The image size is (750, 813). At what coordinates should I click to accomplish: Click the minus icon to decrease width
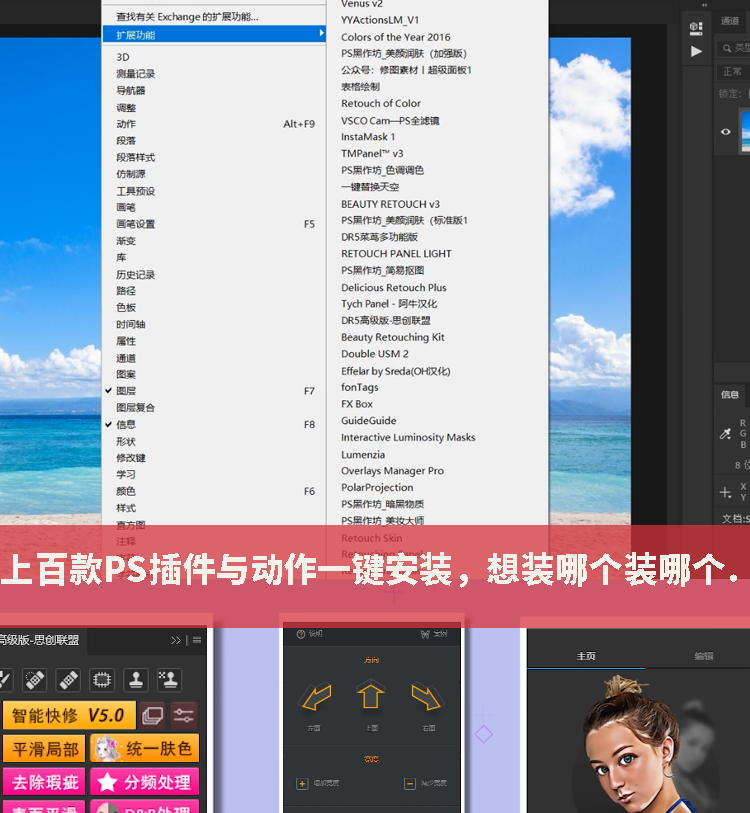410,783
